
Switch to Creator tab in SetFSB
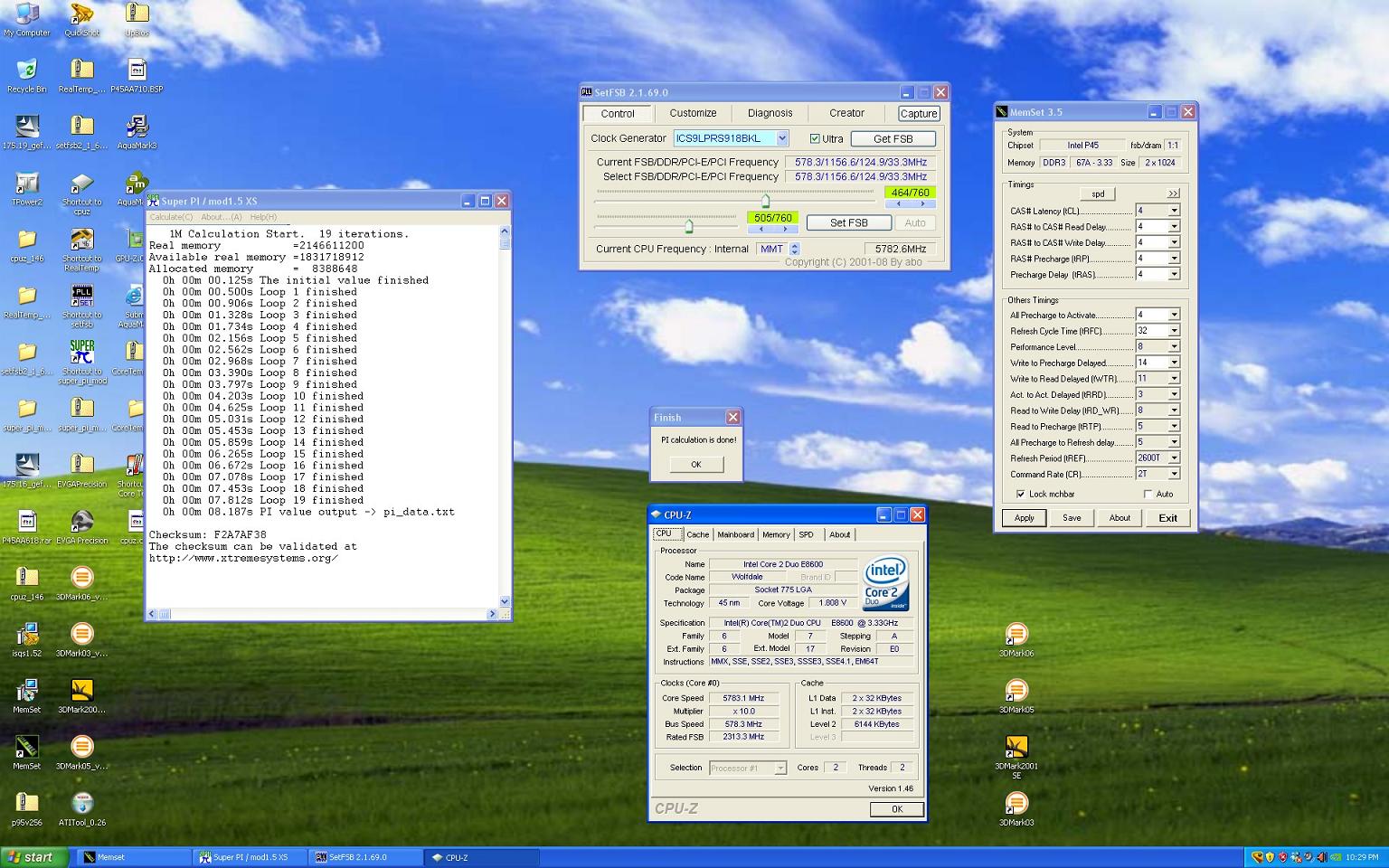pyautogui.click(x=846, y=113)
